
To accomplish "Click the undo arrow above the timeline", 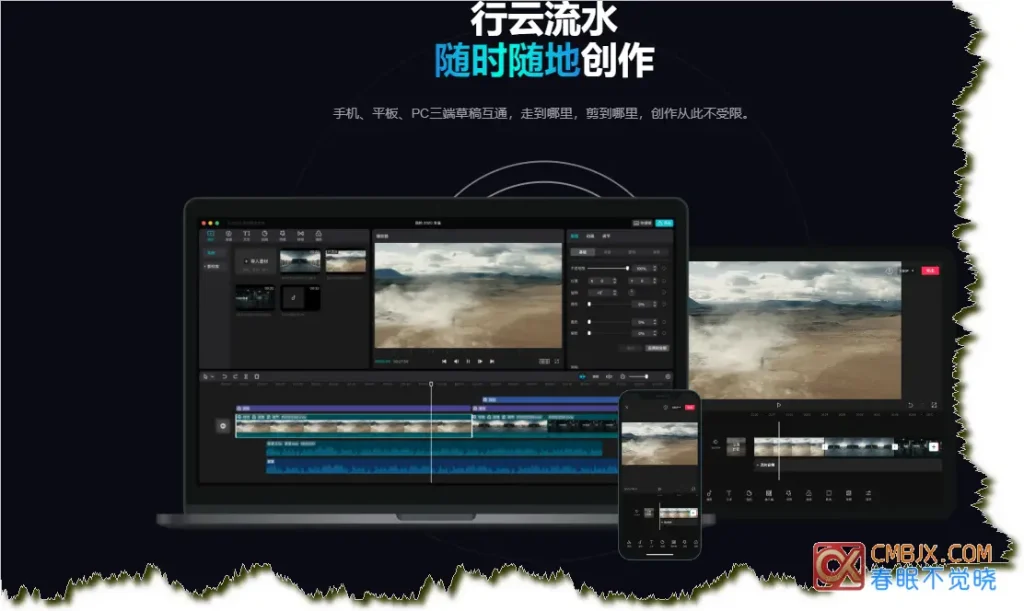I will click(x=224, y=377).
